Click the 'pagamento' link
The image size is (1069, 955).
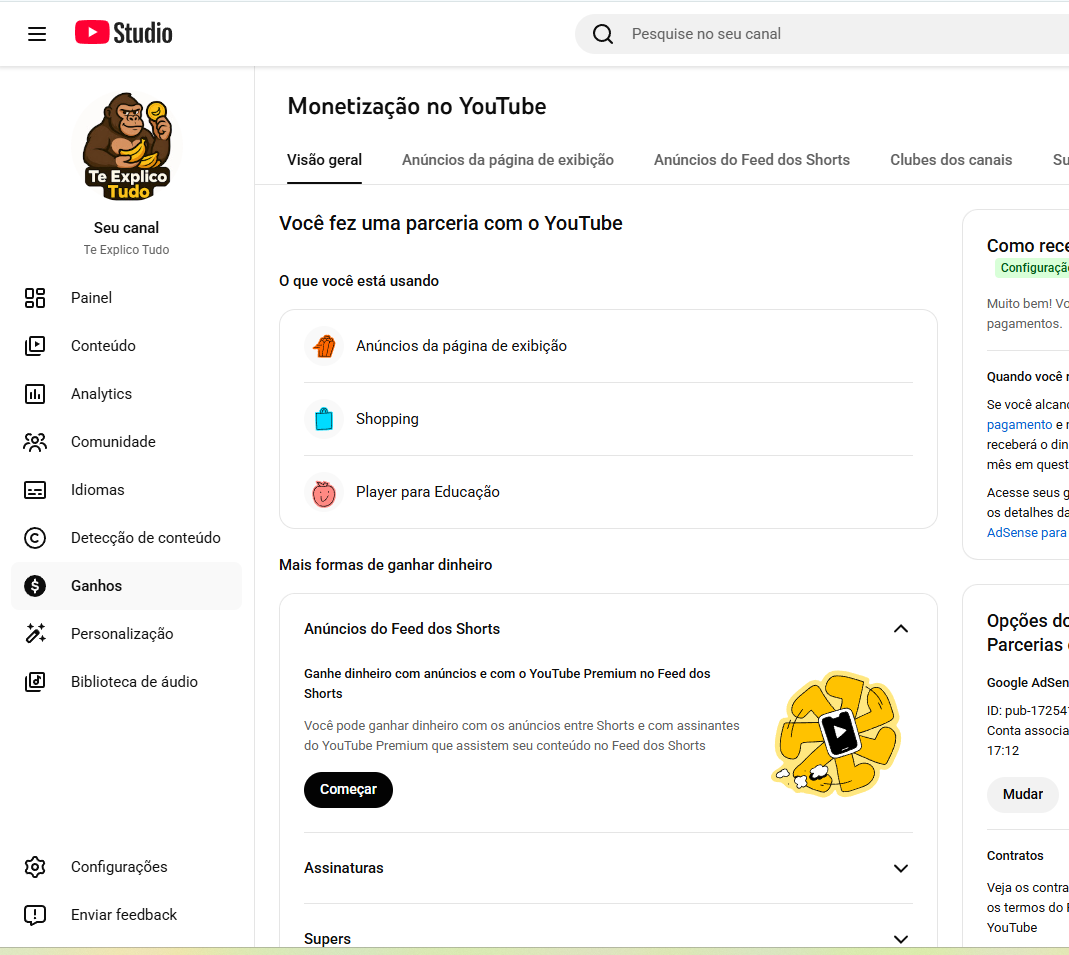(x=1019, y=425)
